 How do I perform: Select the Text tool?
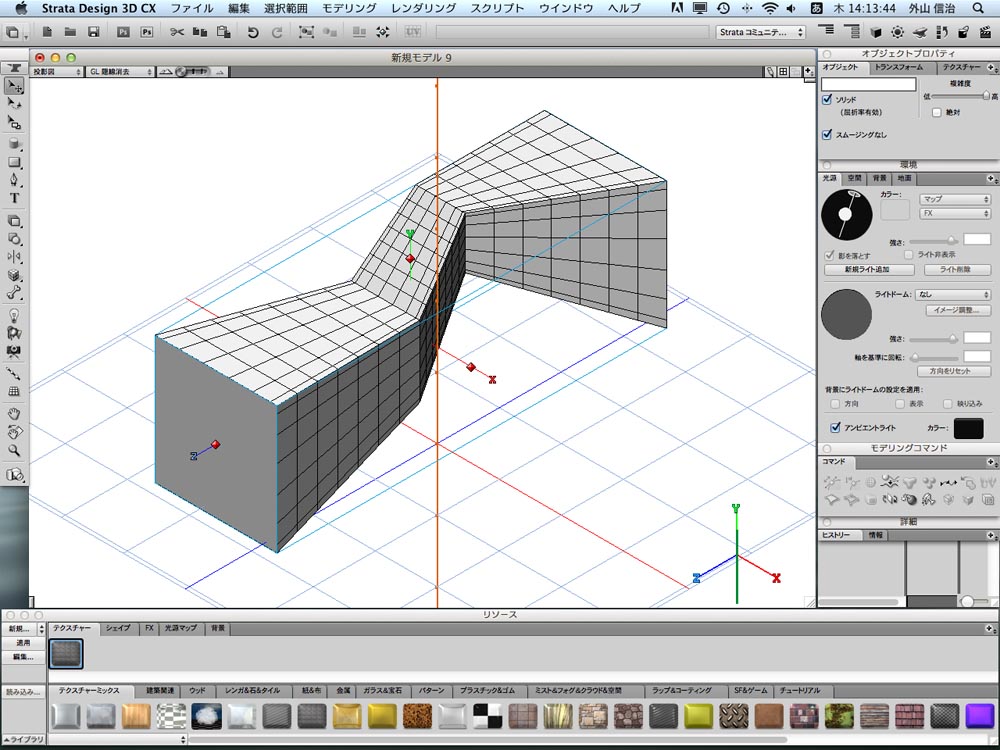click(14, 198)
